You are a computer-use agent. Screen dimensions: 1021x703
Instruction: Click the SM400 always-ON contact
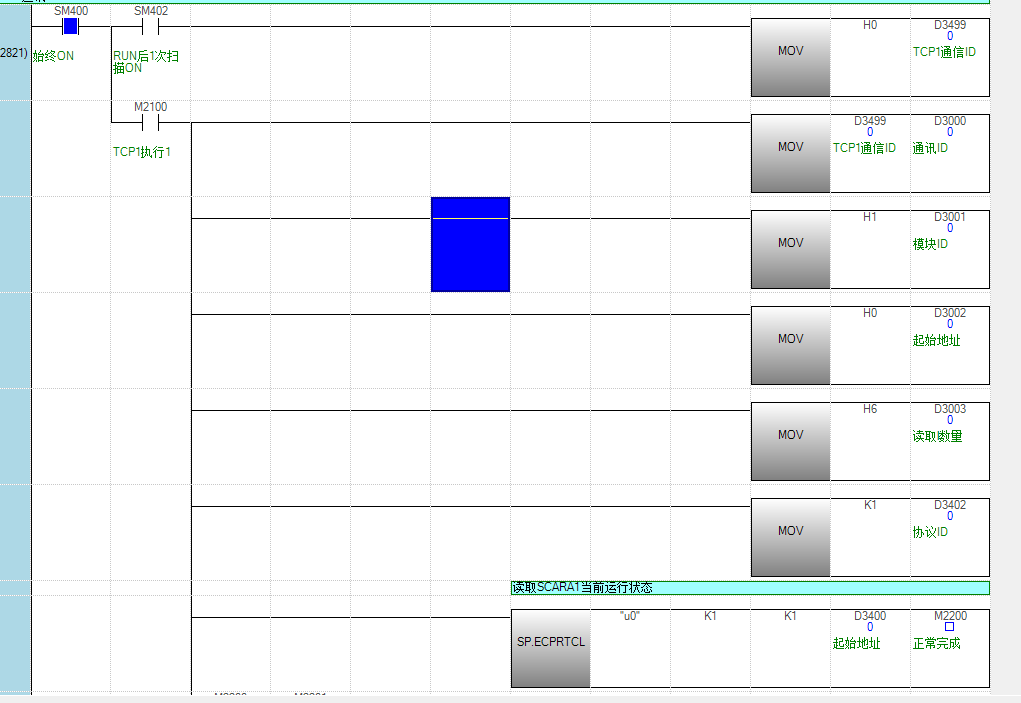pyautogui.click(x=70, y=26)
